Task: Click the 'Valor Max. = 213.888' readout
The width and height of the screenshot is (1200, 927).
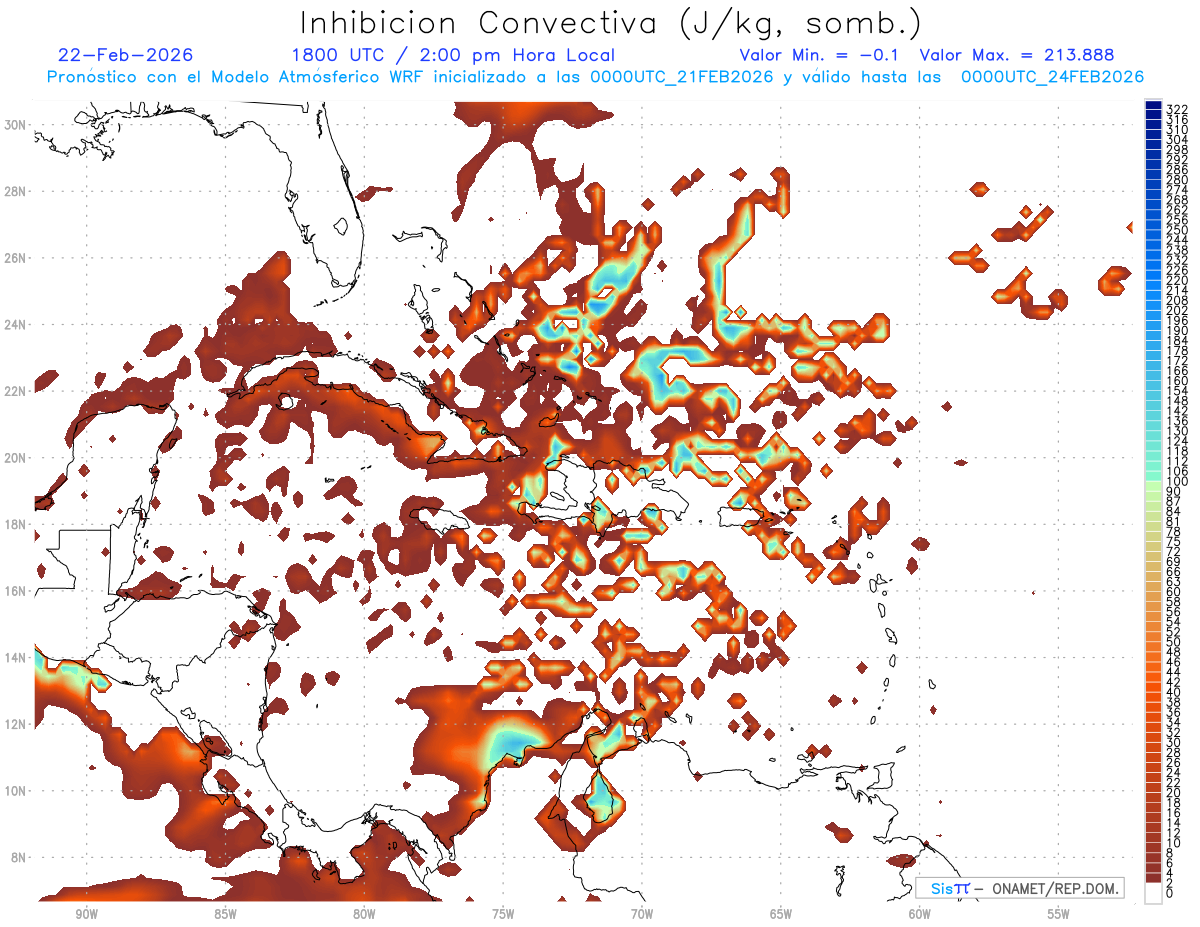Action: tap(1016, 55)
